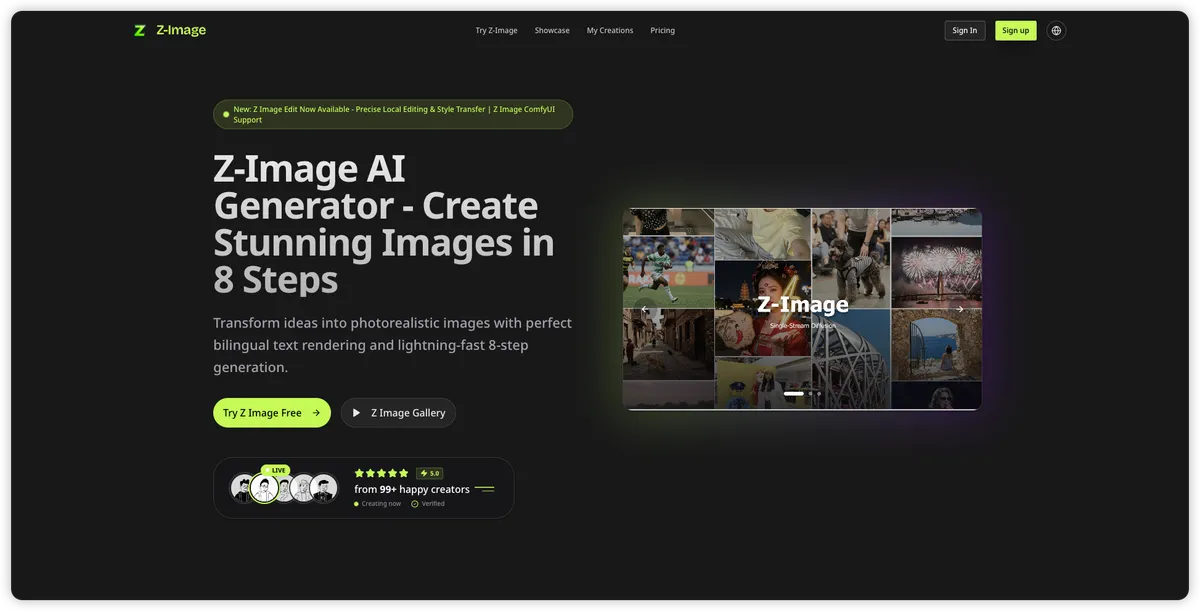This screenshot has width=1200, height=611.
Task: Click the lightning bolt 5.0 rating badge
Action: (430, 473)
